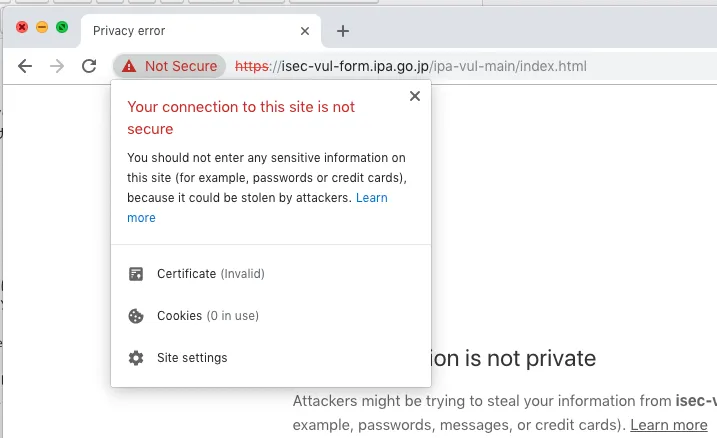This screenshot has height=438, width=717.
Task: Click the Certificate icon in popup
Action: (x=136, y=274)
